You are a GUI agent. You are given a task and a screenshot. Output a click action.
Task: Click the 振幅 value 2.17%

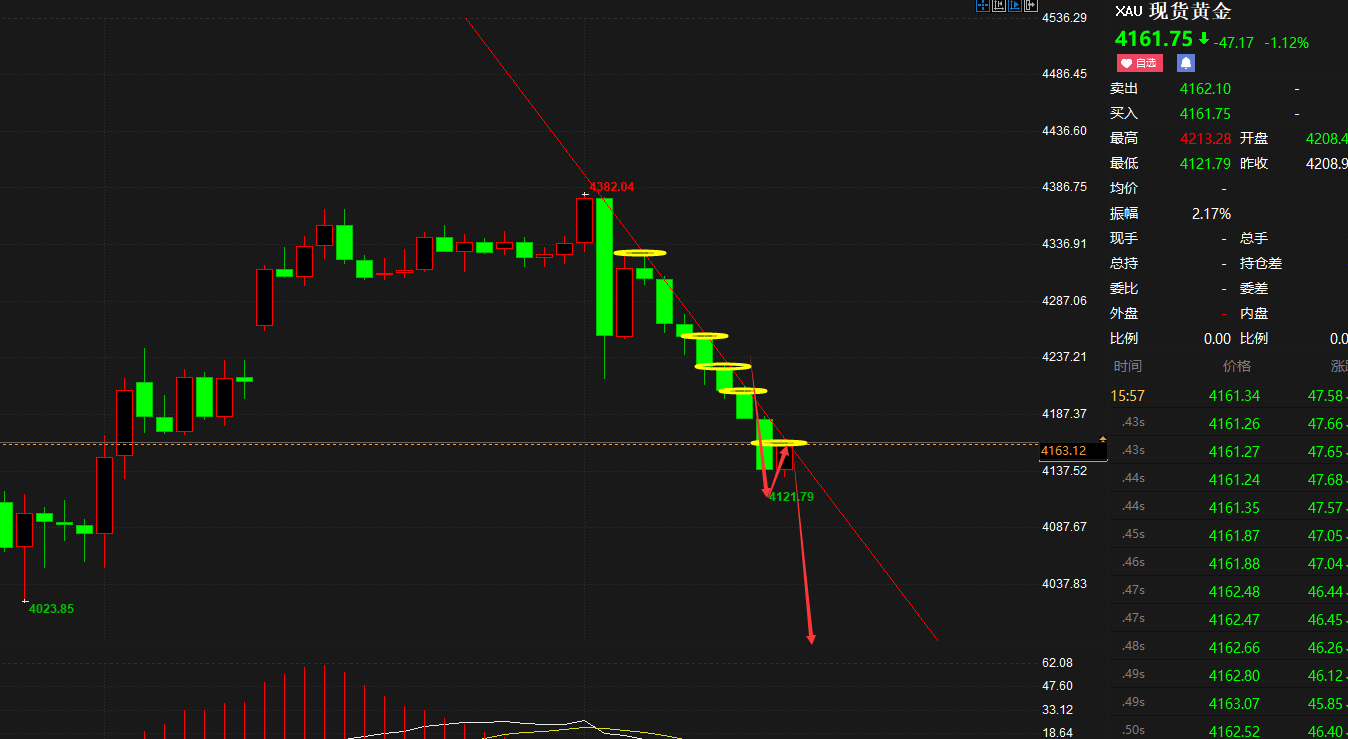(x=1211, y=214)
